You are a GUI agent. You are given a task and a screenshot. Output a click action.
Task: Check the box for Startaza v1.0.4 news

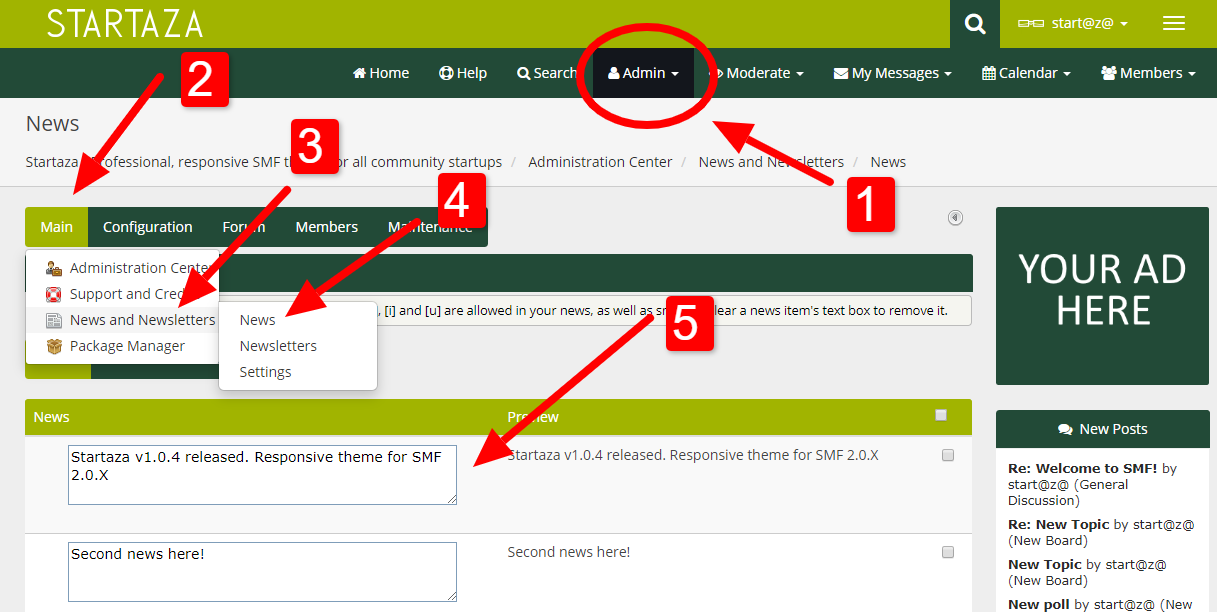click(948, 455)
